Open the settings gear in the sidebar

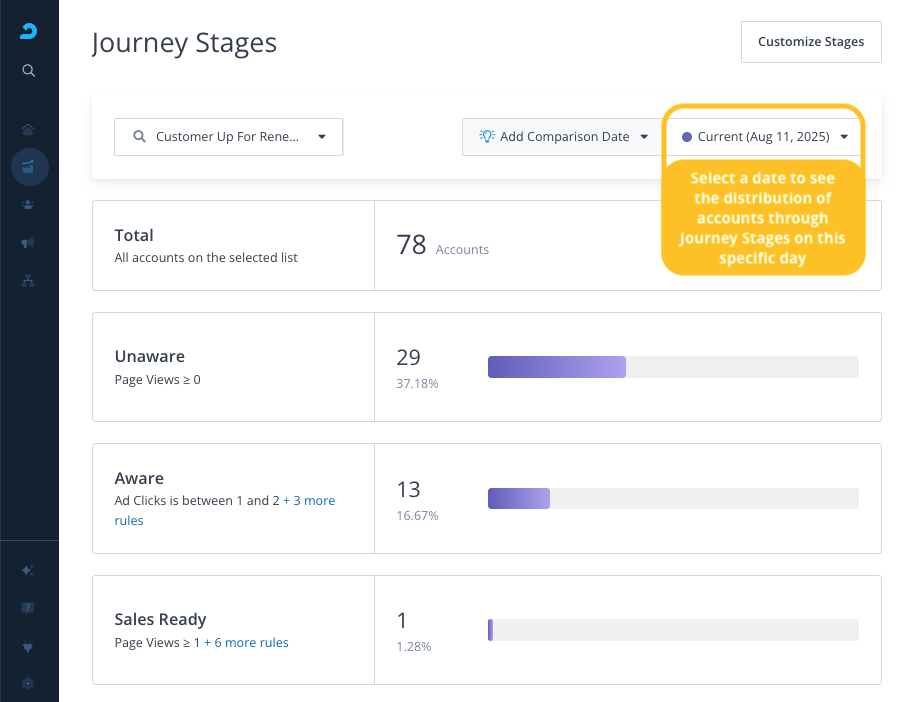(28, 683)
